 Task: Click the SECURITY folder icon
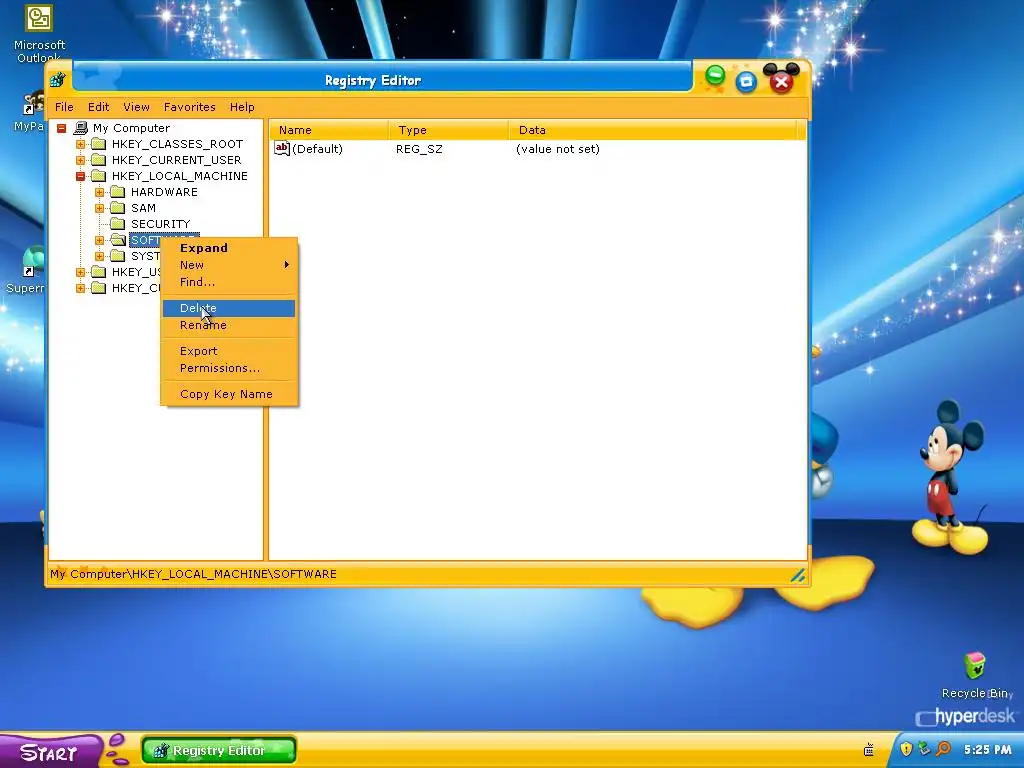point(118,224)
